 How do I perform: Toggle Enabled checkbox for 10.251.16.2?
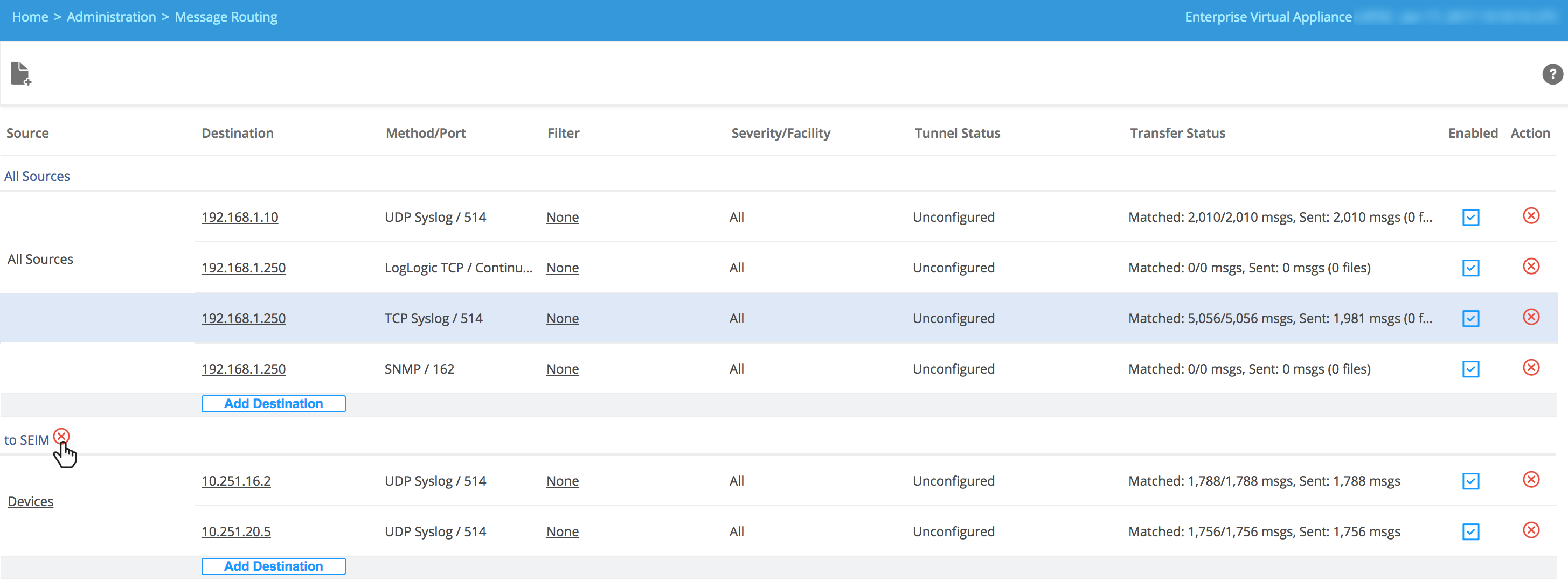[1470, 481]
